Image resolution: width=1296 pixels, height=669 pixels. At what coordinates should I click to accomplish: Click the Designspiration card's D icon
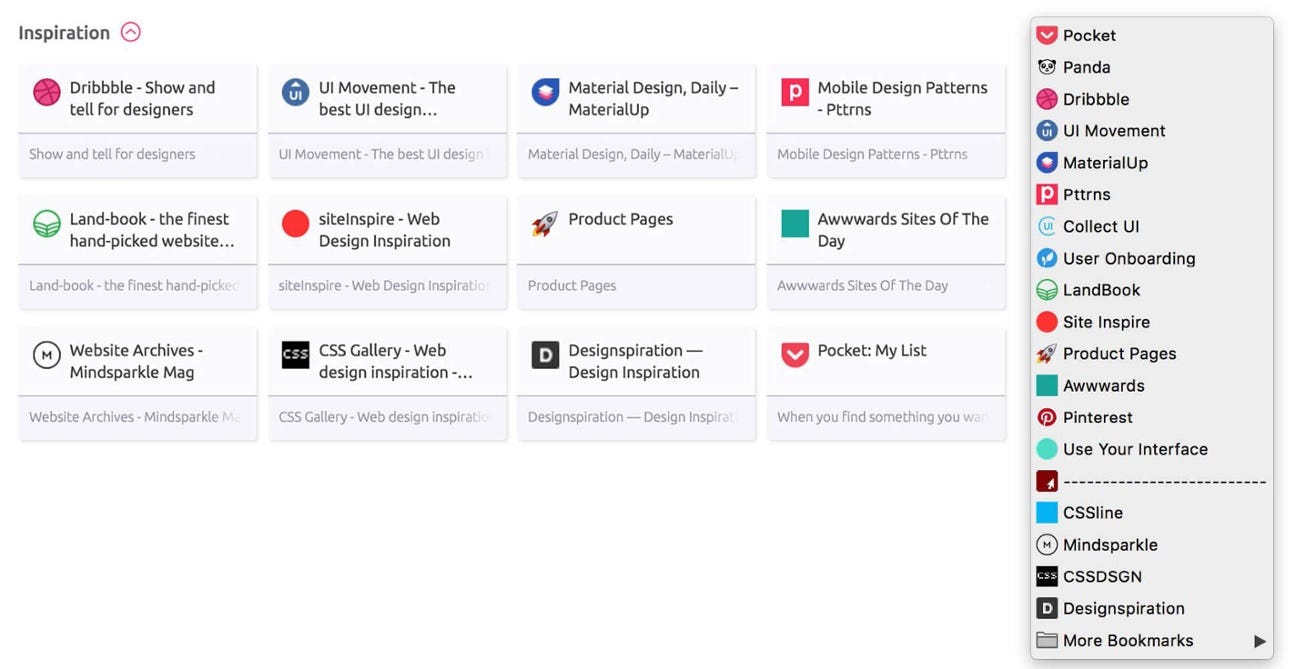pos(545,355)
